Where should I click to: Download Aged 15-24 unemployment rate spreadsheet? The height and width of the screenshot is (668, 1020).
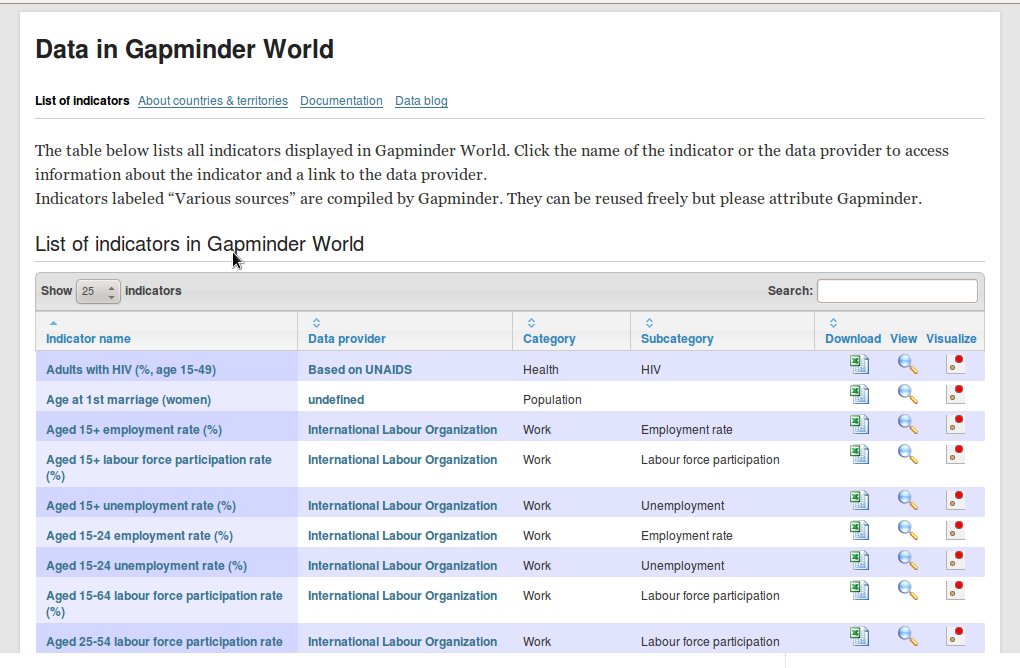pos(859,561)
